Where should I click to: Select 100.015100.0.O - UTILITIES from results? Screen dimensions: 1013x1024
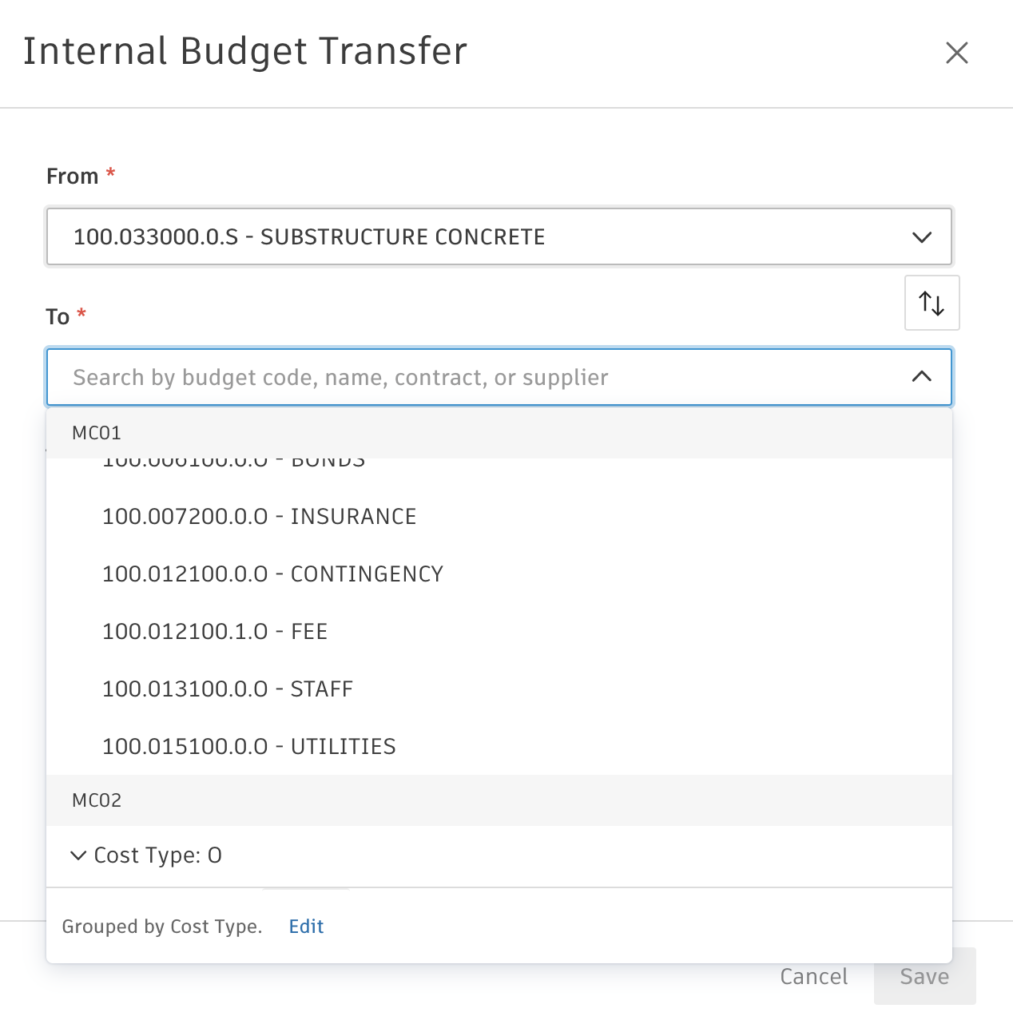click(249, 746)
